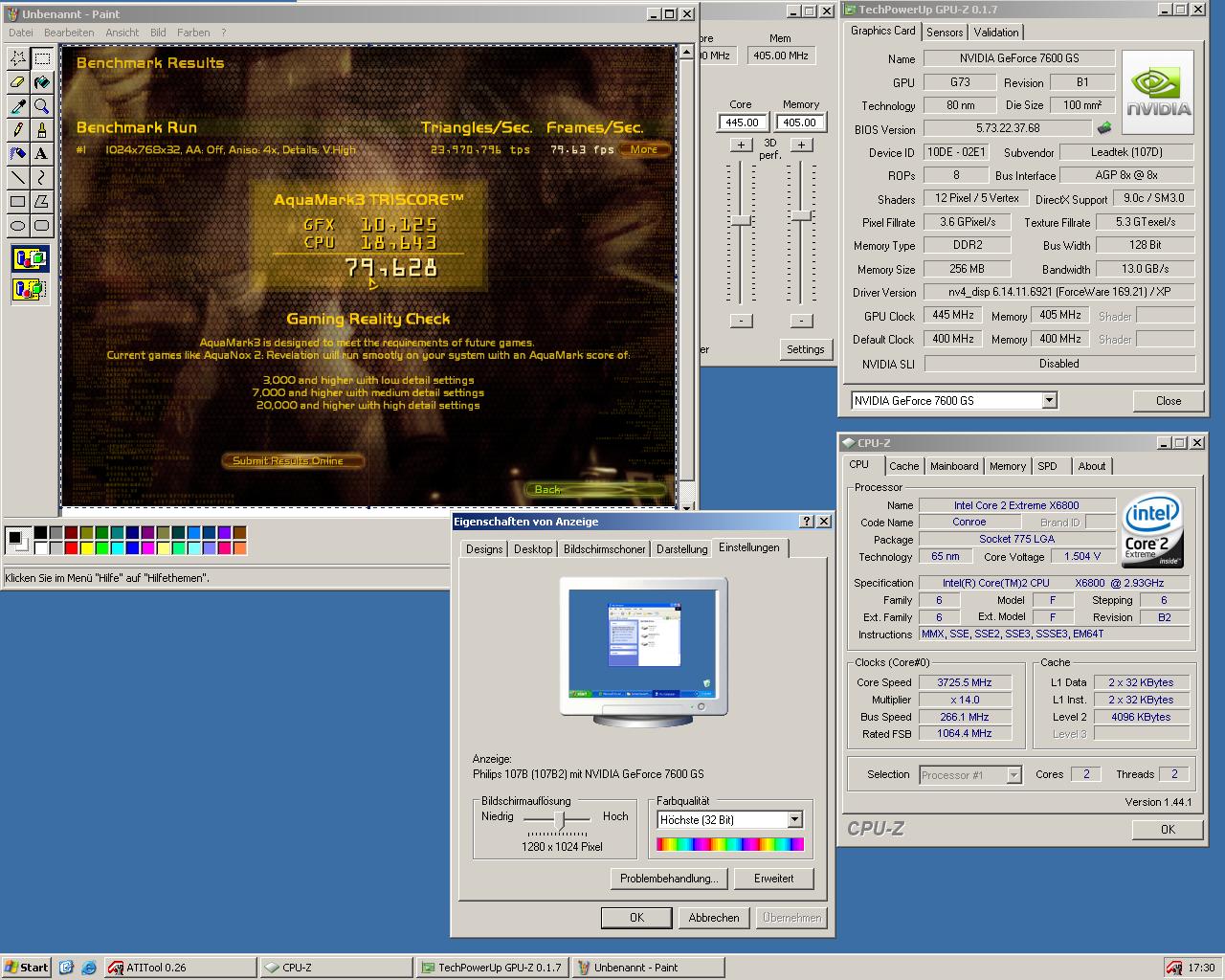Click the Core clock slider in ATITool
Image resolution: width=1225 pixels, height=980 pixels.
pos(741,220)
